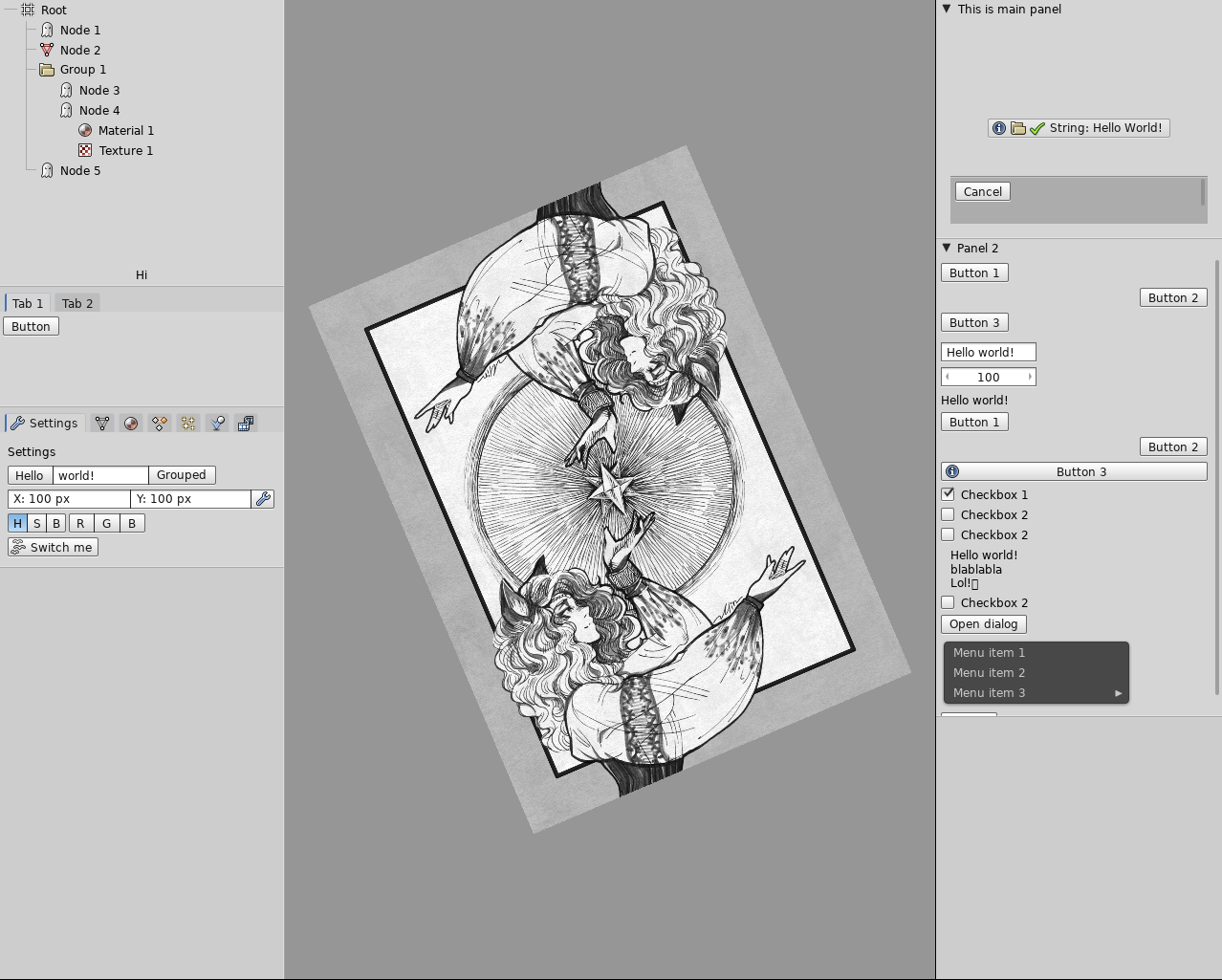
Task: Click Button 3 above the Hello world! field
Action: click(974, 322)
